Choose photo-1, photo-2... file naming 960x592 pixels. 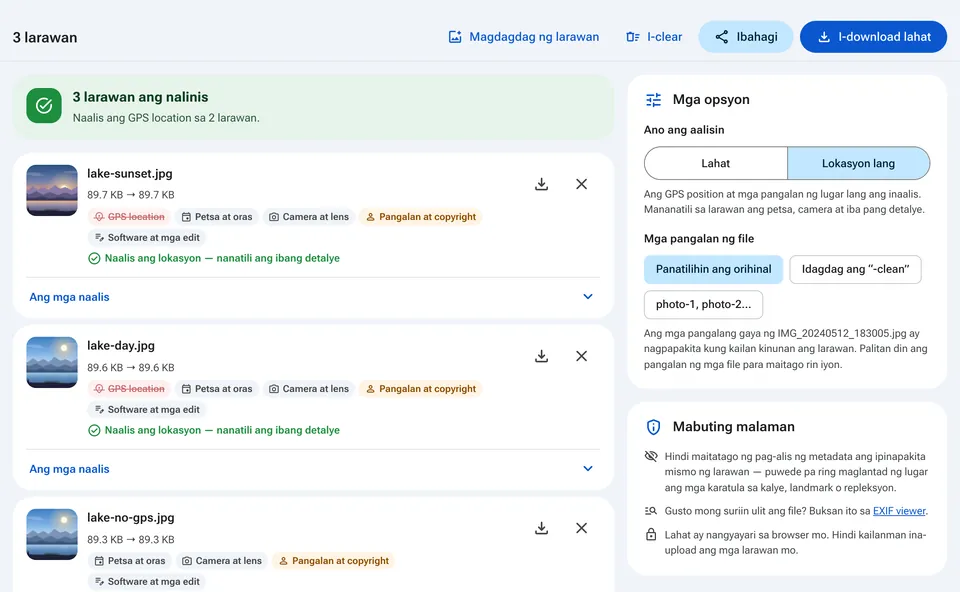(703, 304)
